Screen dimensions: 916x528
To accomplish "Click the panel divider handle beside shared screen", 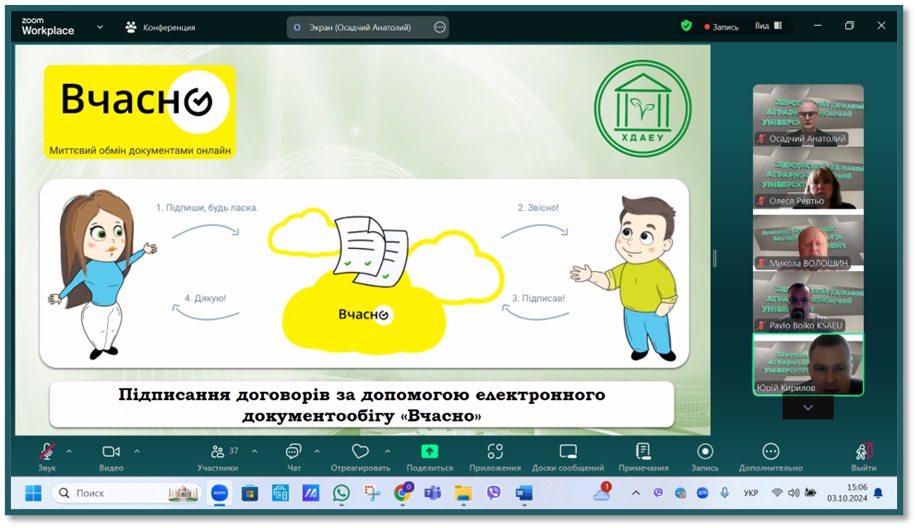I will (714, 258).
